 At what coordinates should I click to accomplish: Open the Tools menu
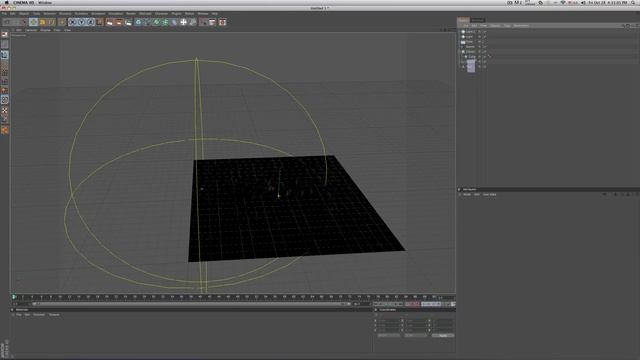coord(36,13)
